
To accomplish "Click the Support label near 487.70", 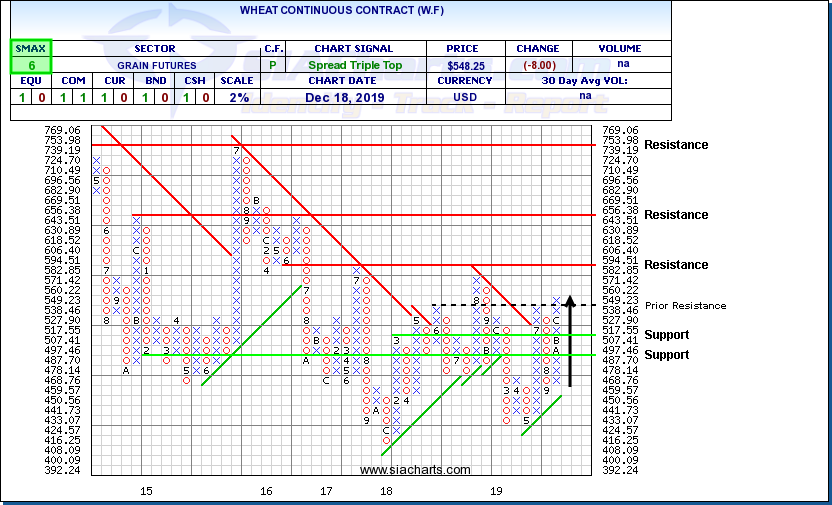I will (x=667, y=355).
